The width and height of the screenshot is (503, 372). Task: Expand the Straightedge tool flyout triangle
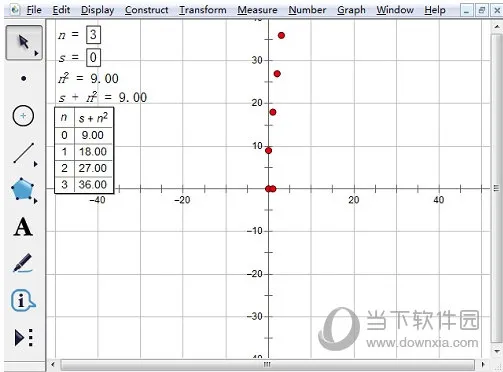[36, 164]
